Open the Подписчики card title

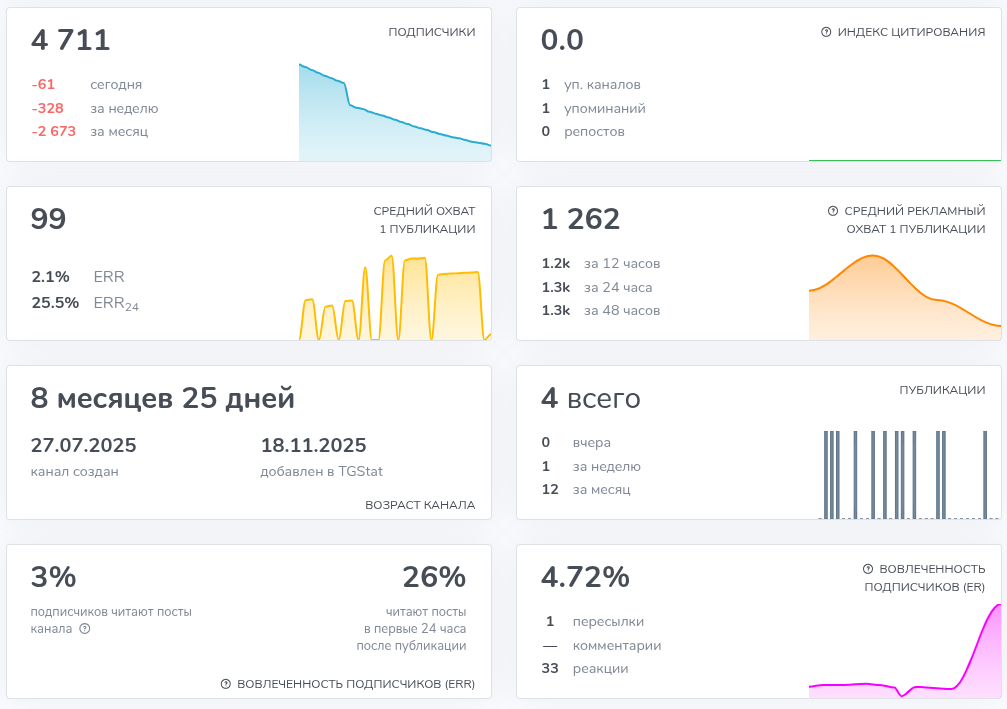431,32
